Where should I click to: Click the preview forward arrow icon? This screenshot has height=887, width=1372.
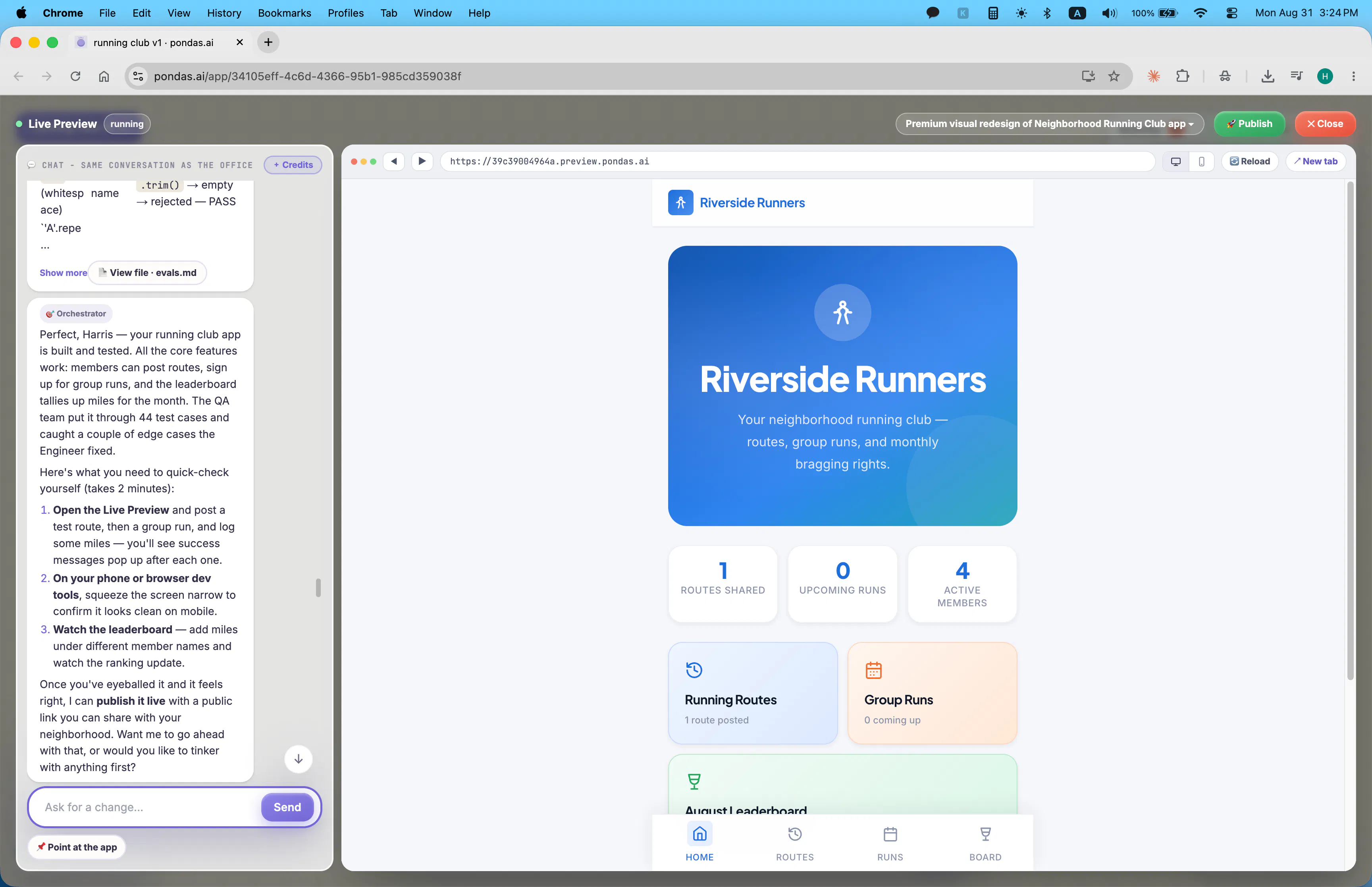422,161
